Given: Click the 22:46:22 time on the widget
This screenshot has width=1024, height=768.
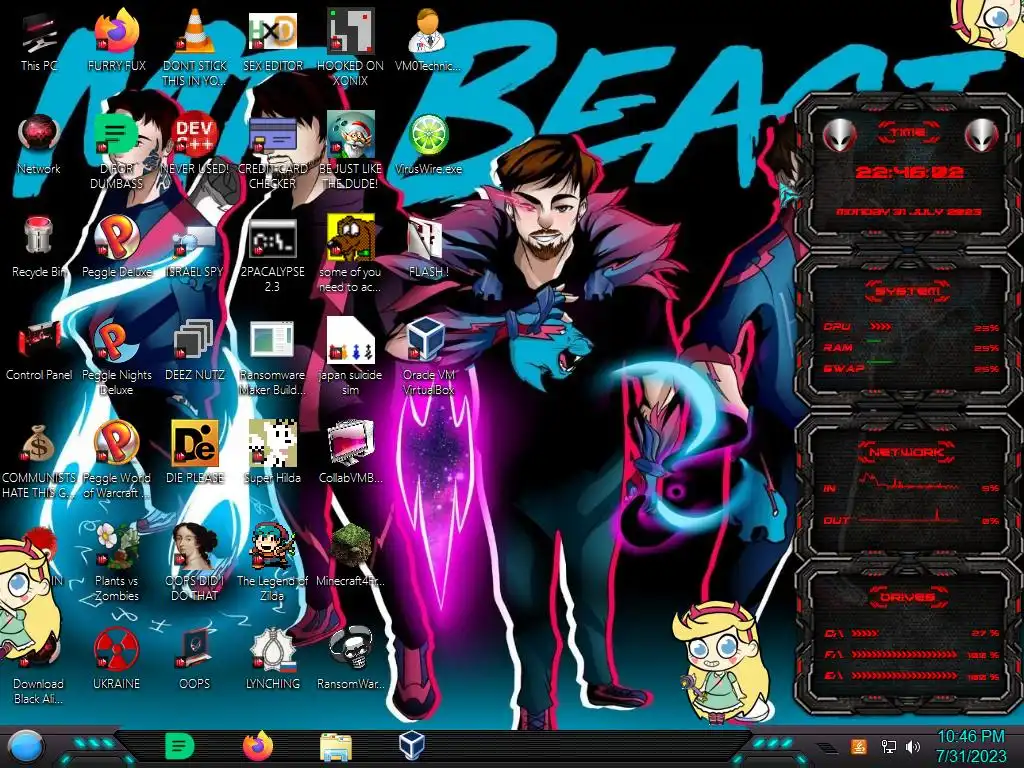Looking at the screenshot, I should point(908,172).
